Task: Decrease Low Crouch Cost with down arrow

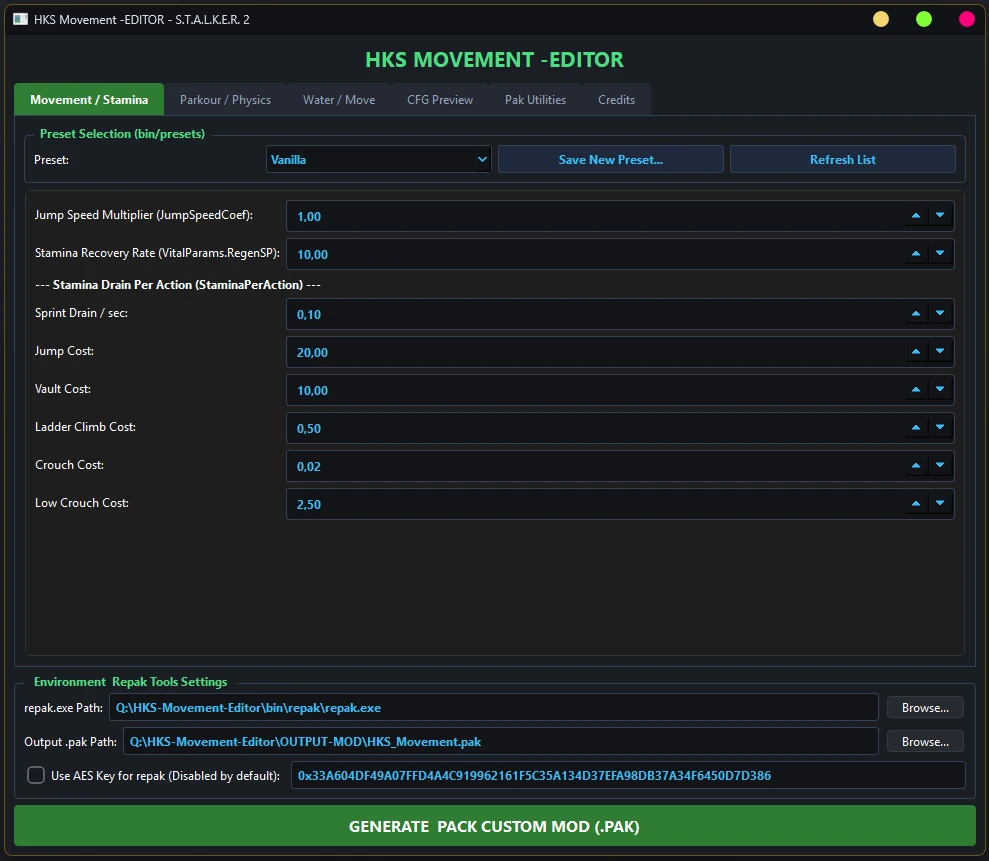Action: tap(940, 503)
